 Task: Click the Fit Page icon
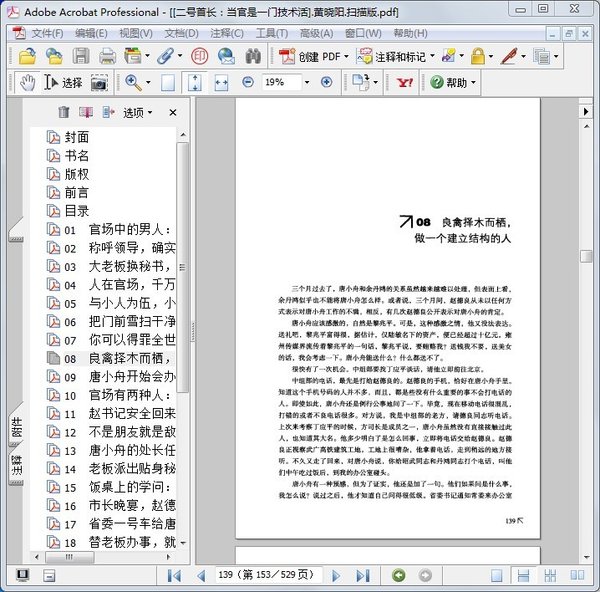(x=195, y=82)
